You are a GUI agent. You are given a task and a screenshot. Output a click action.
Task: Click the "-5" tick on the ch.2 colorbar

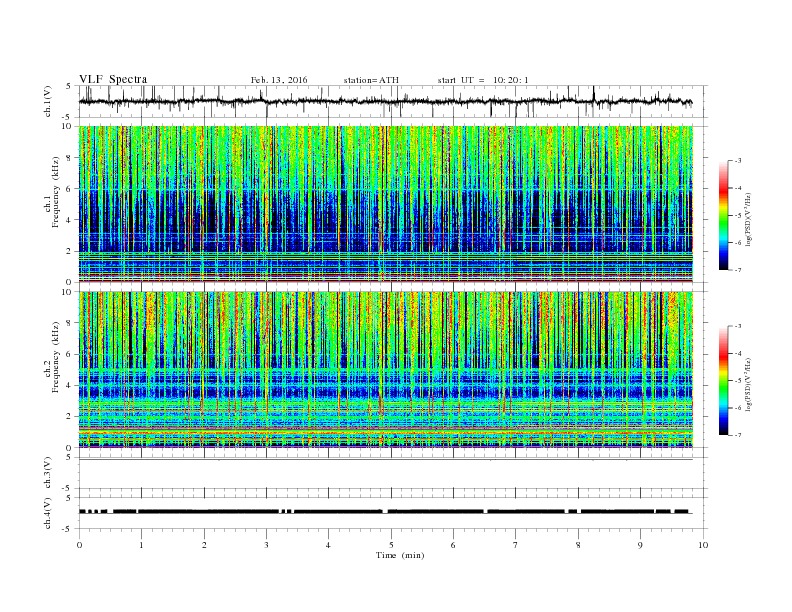(738, 381)
